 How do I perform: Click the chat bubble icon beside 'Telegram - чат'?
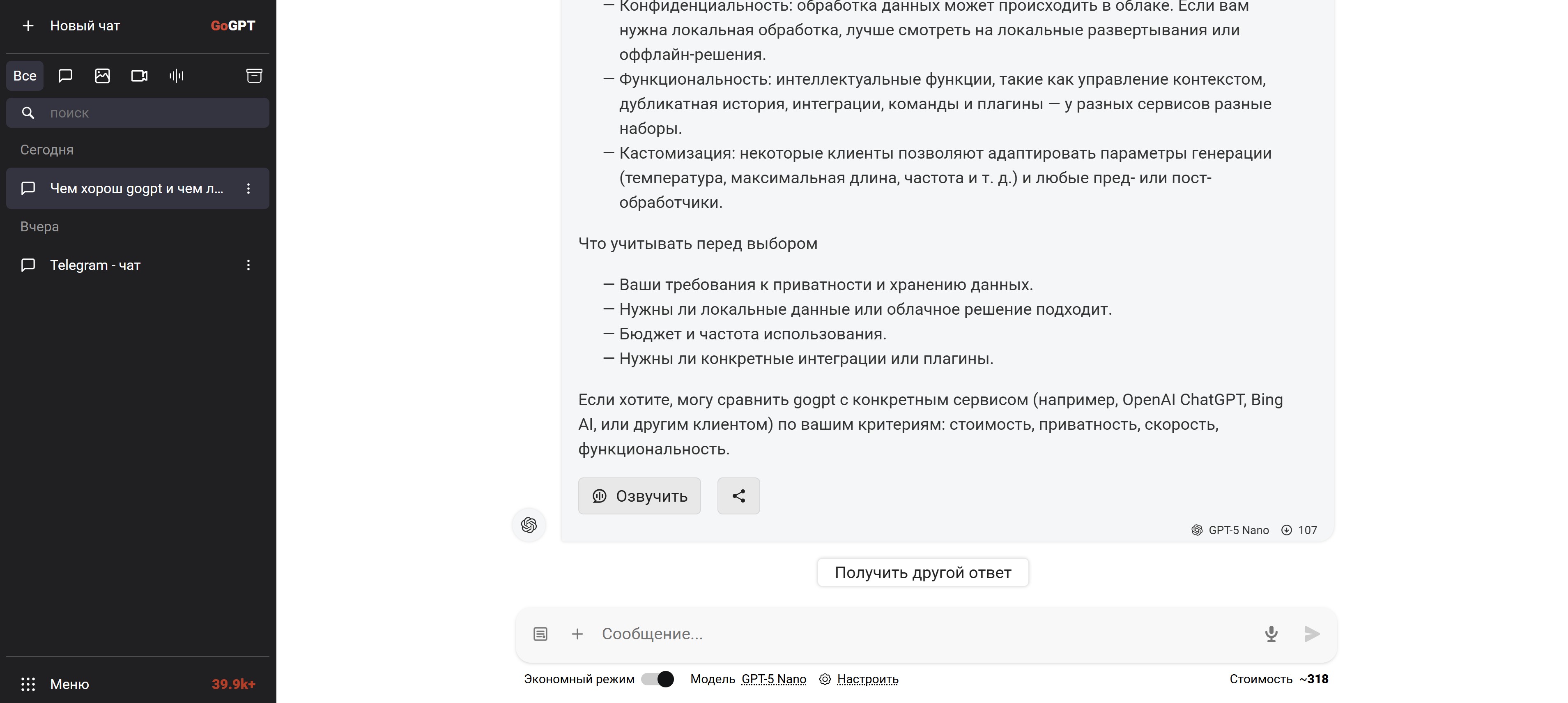[28, 265]
